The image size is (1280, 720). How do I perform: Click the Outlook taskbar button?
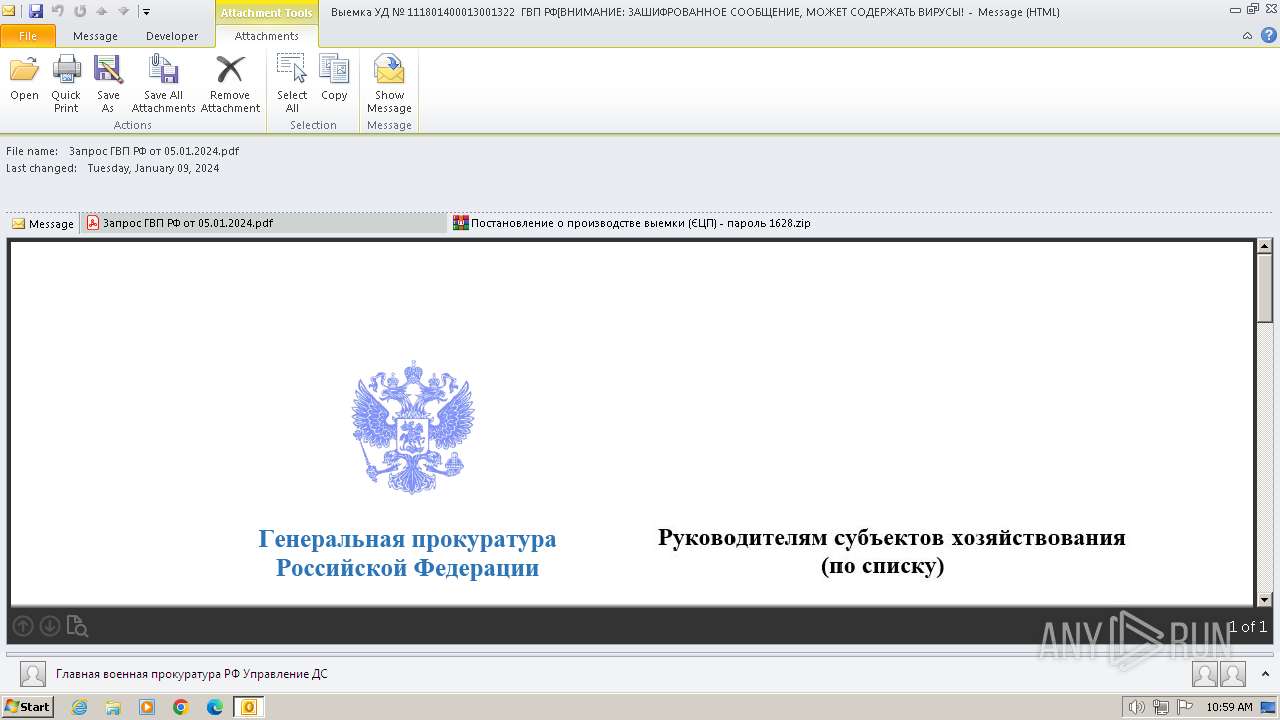pos(249,707)
